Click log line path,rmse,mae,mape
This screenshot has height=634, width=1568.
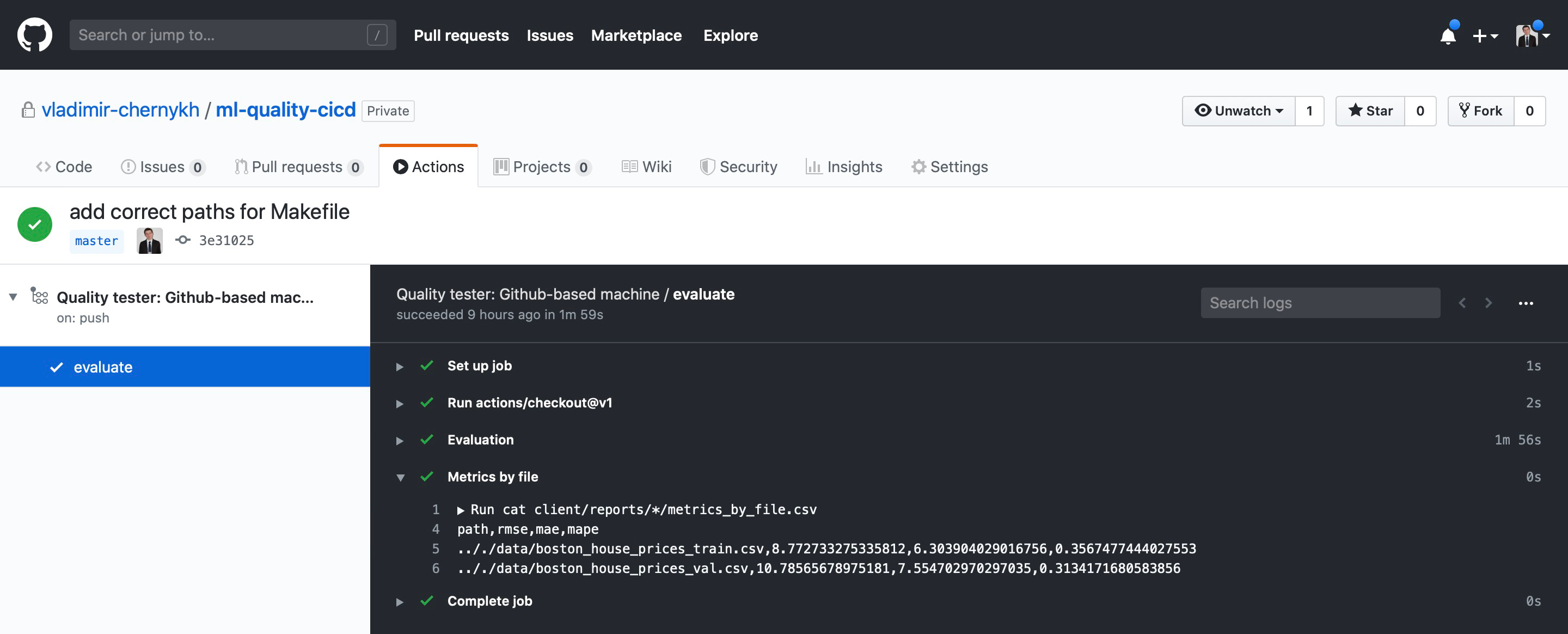pyautogui.click(x=528, y=529)
